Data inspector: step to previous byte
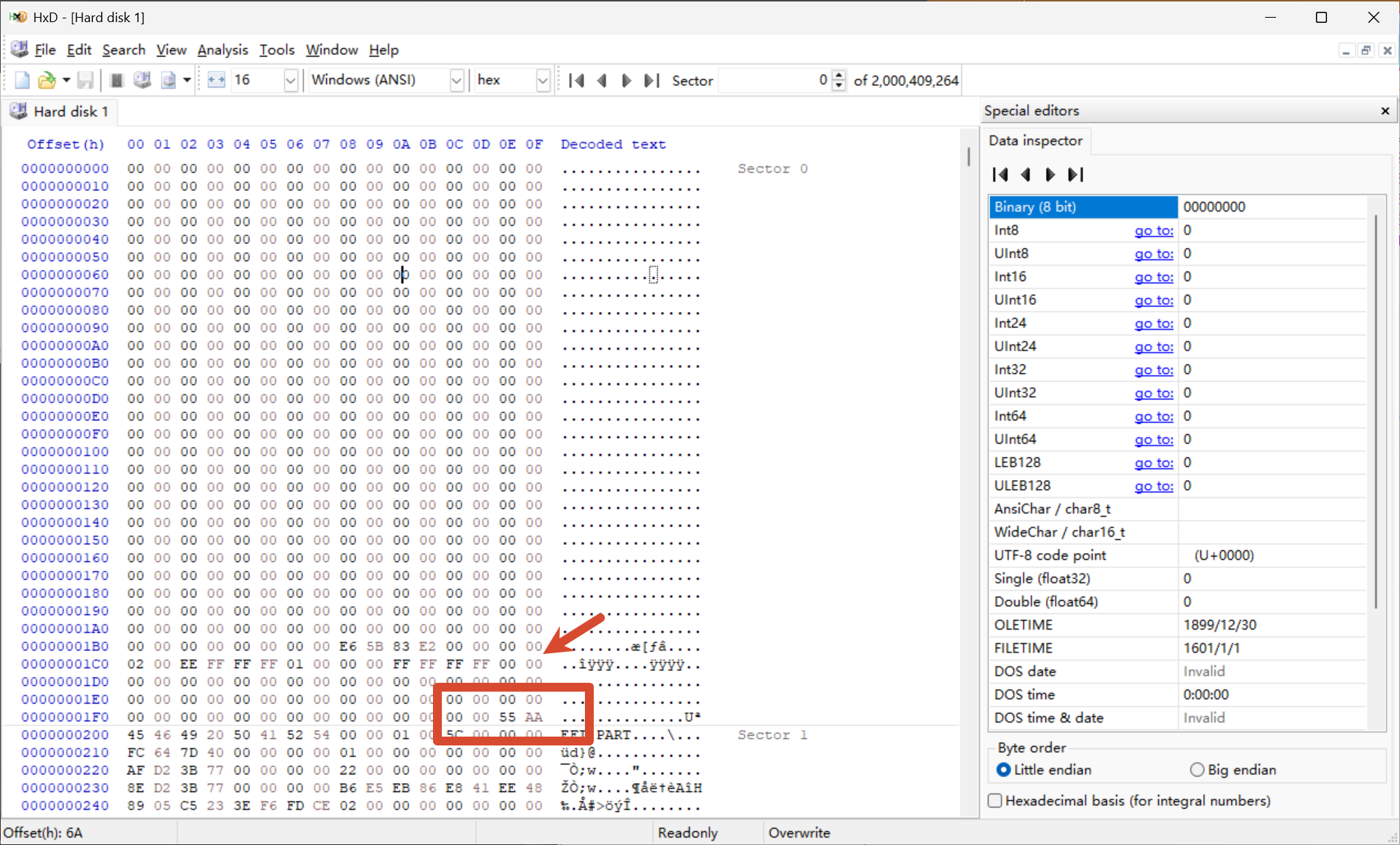 (1025, 175)
